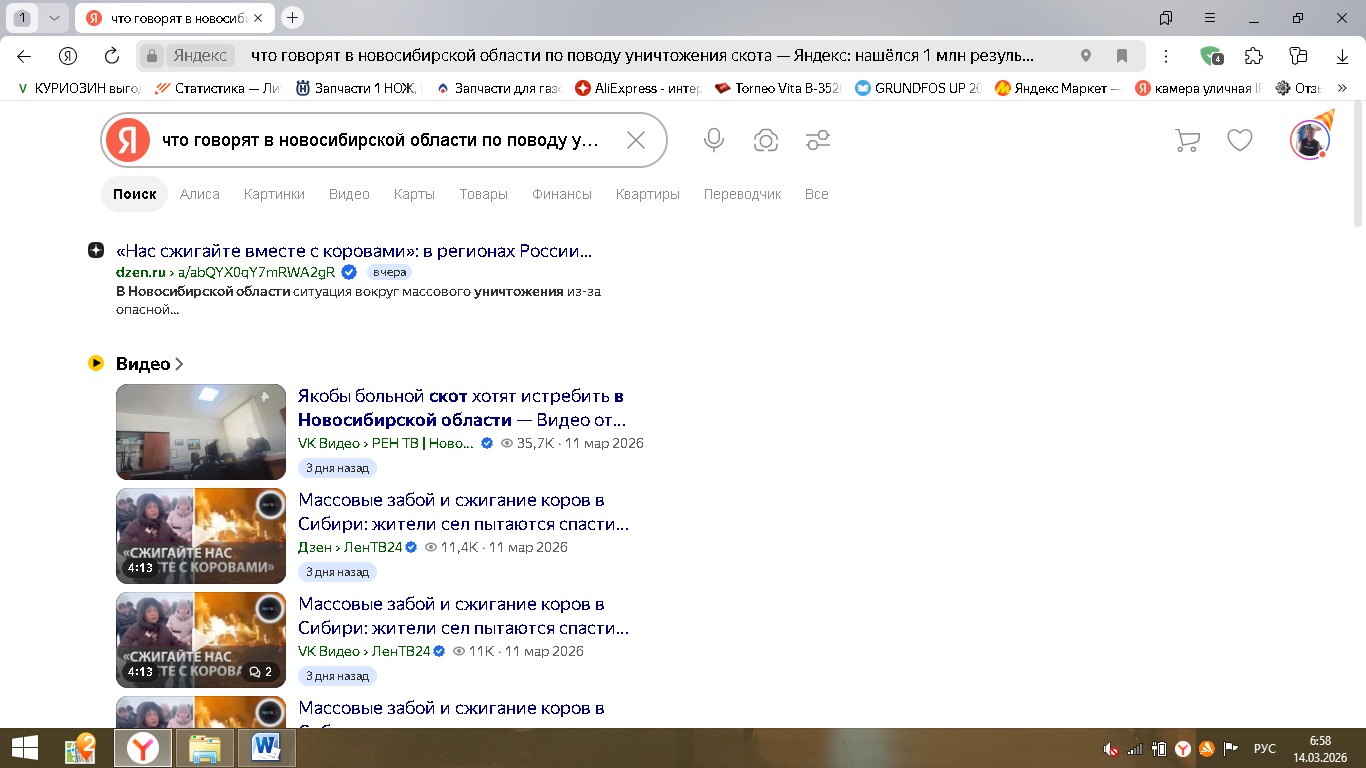Open the browser hamburger settings menu

pos(1210,17)
